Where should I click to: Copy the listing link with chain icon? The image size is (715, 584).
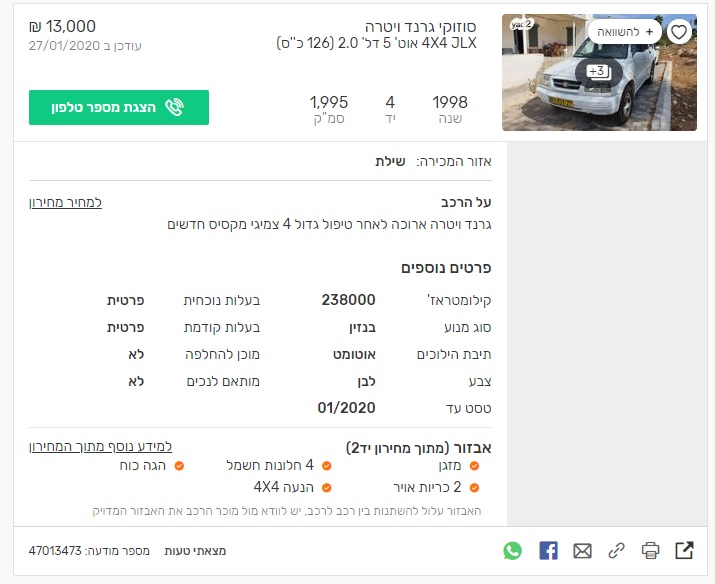point(616,551)
